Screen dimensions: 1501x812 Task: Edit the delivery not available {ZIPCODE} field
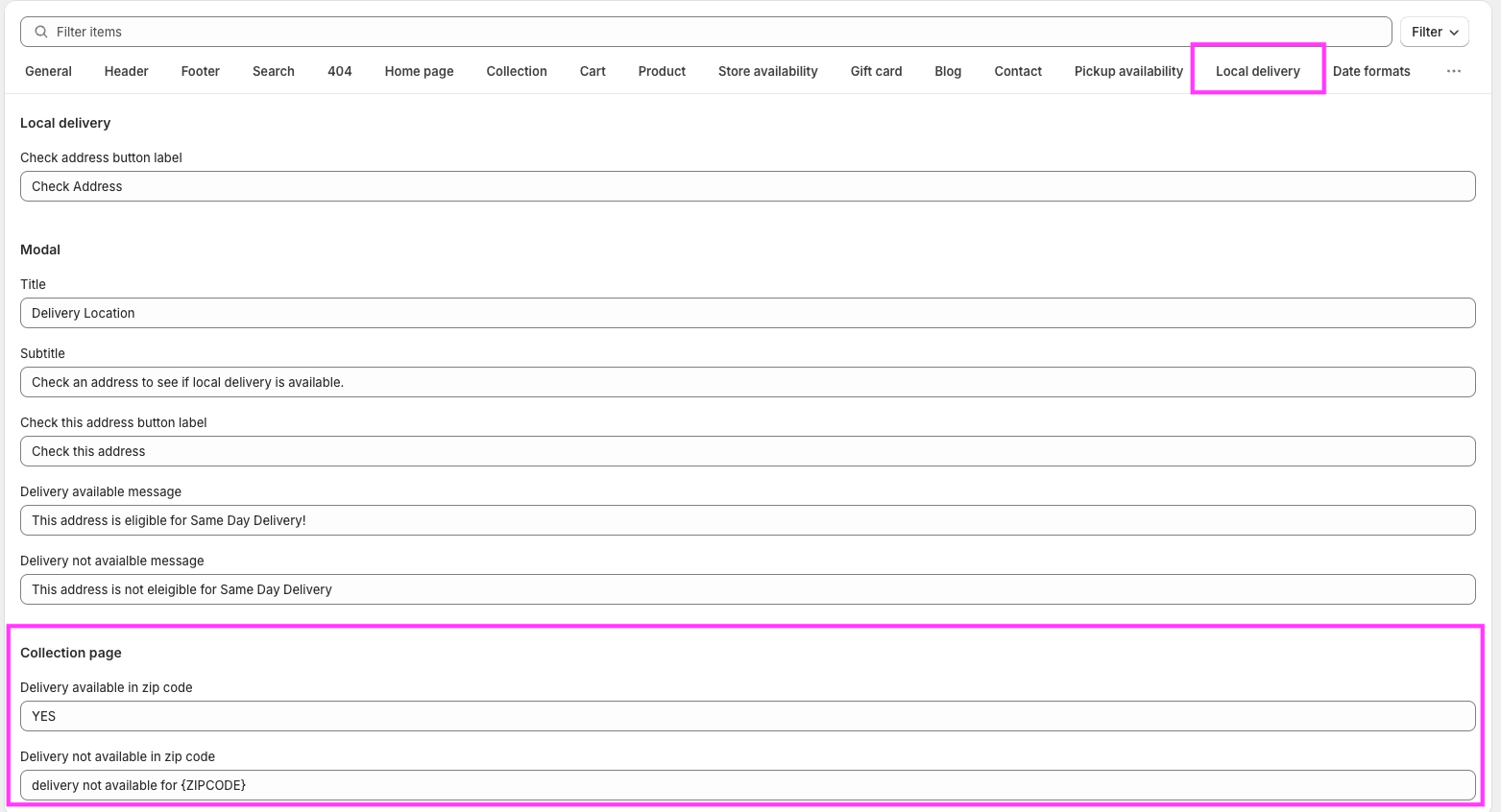click(x=747, y=785)
